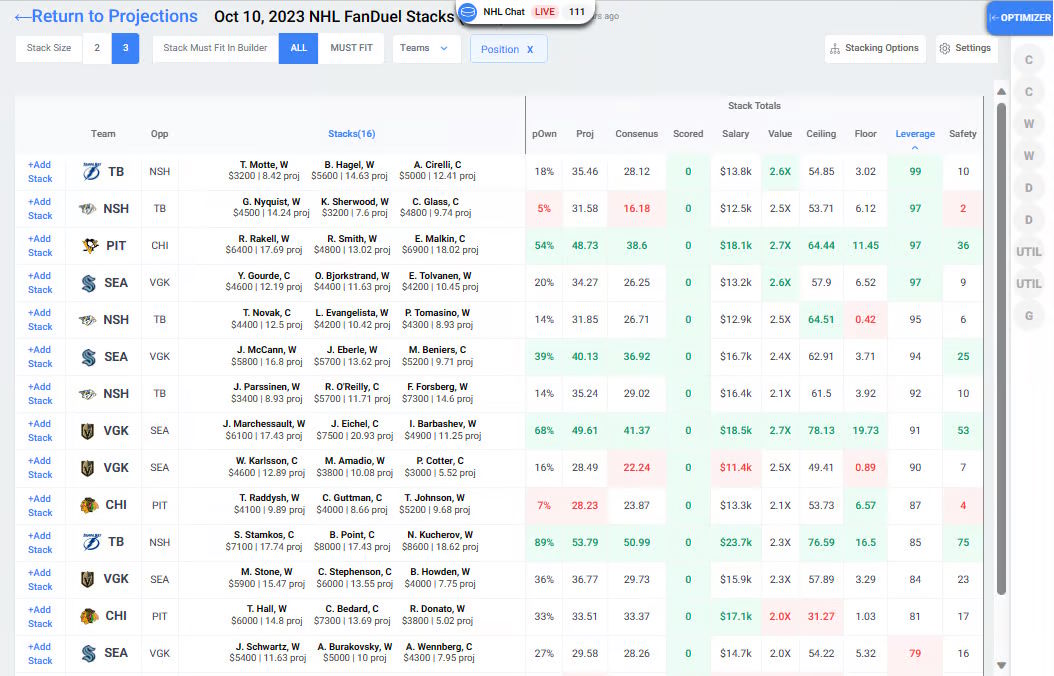Click the LIVE badge in NHL Chat
This screenshot has height=676, width=1054.
[544, 11]
